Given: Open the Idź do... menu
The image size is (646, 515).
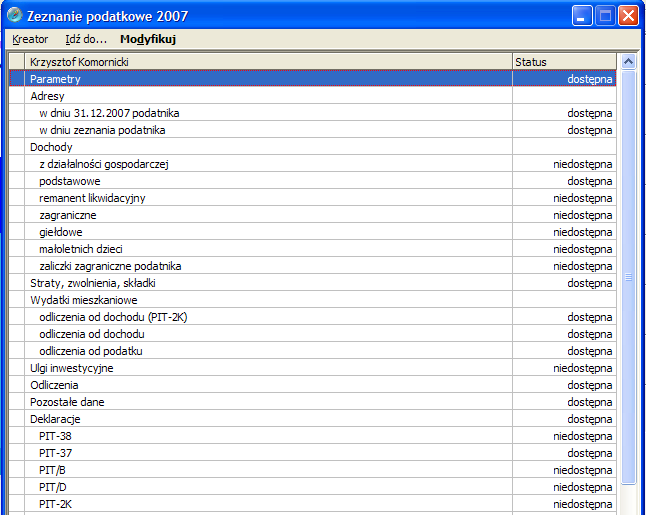Looking at the screenshot, I should 86,39.
